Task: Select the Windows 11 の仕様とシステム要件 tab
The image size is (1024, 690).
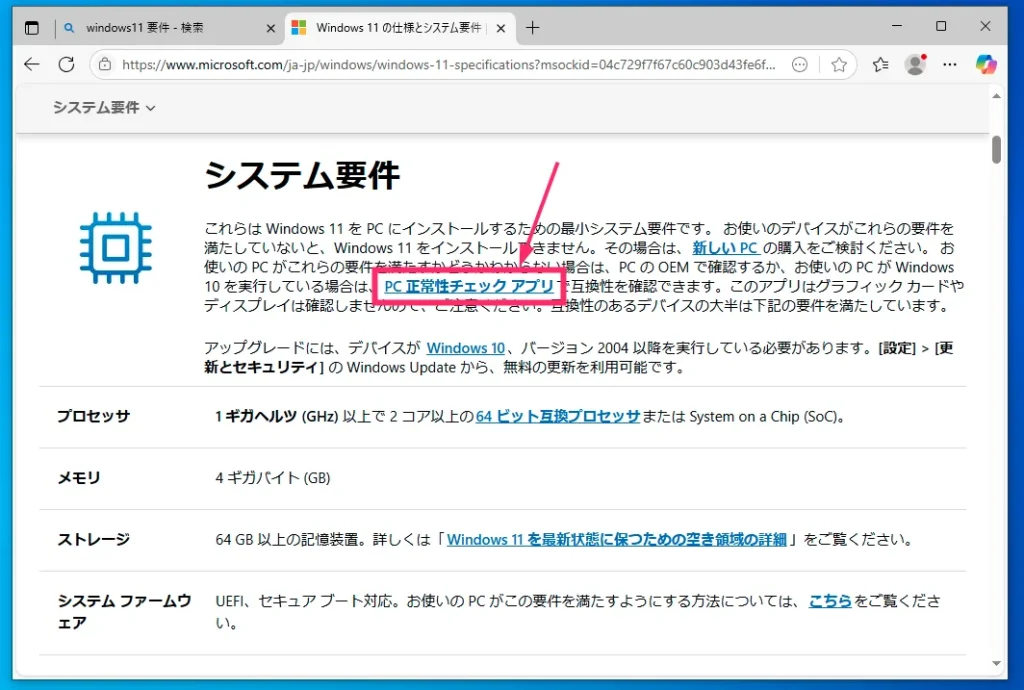Action: [x=398, y=27]
